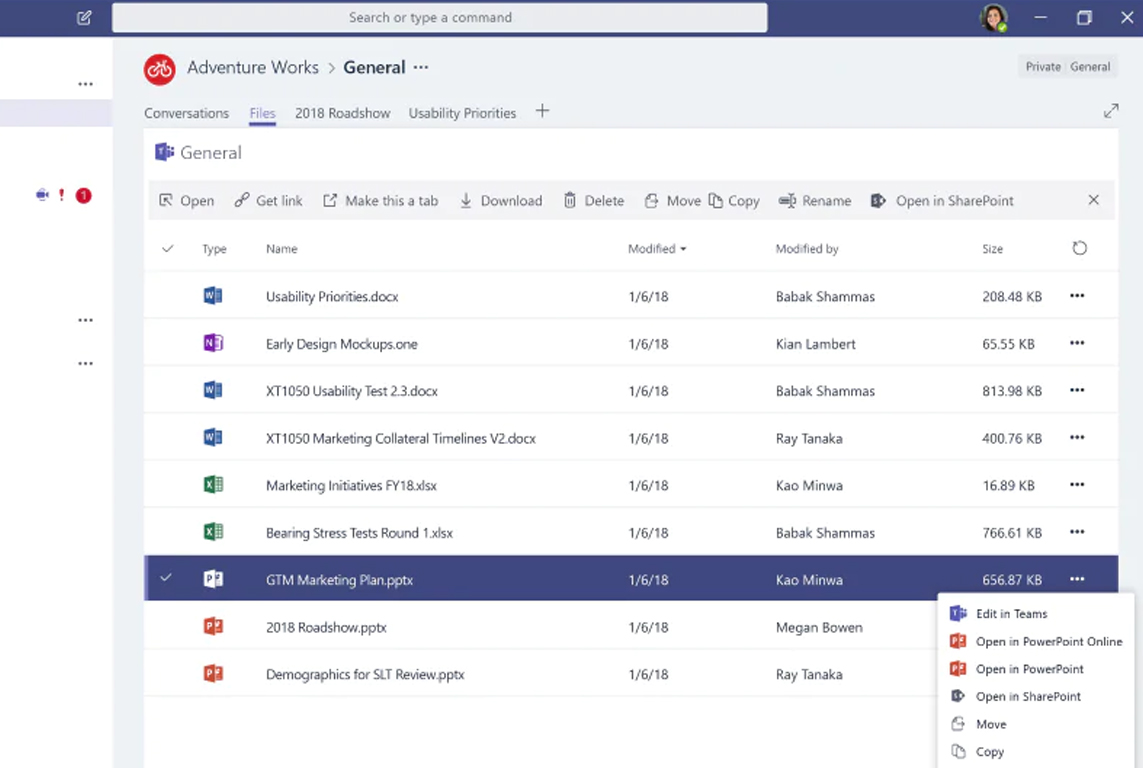Screen dimensions: 1143x768
Task: Sort by the Size column header
Action: click(992, 248)
